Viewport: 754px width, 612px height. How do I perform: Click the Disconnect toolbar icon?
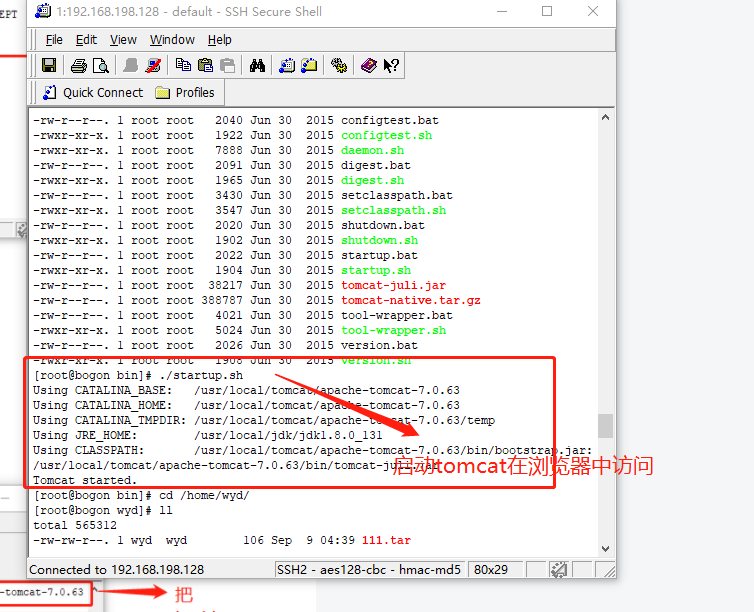click(x=153, y=65)
